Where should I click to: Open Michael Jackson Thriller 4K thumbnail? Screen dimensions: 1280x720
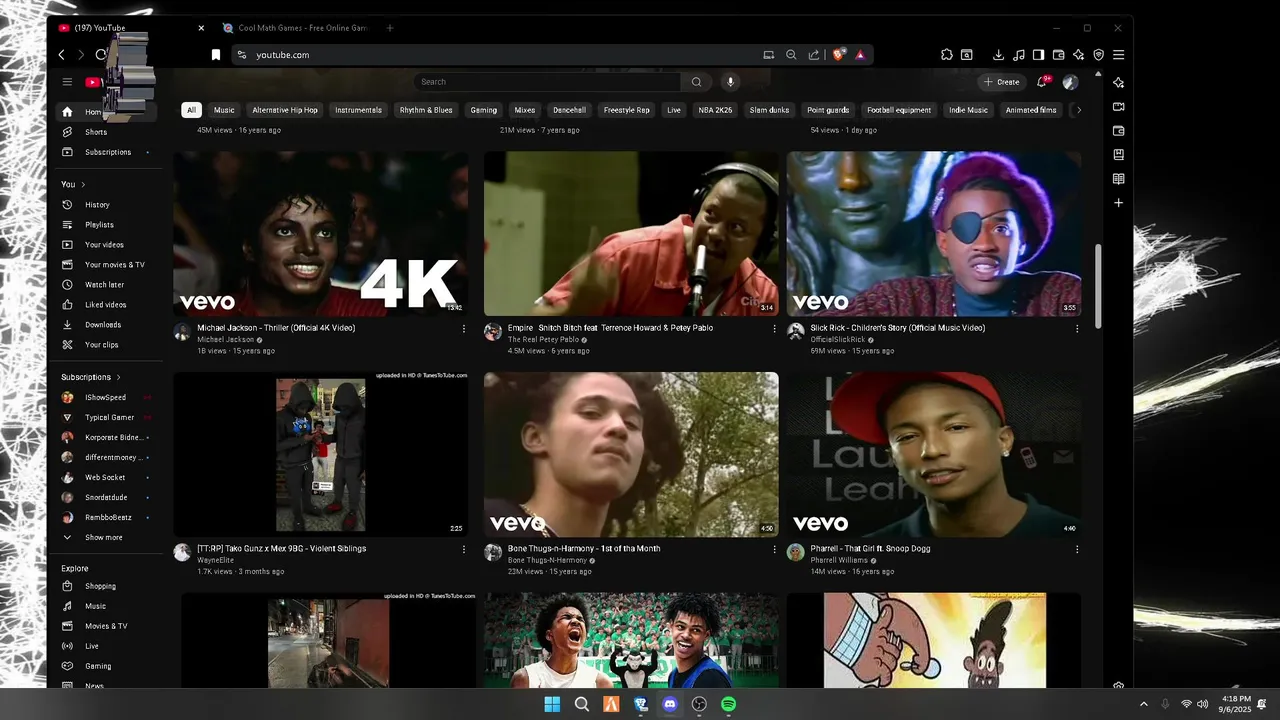tap(320, 234)
